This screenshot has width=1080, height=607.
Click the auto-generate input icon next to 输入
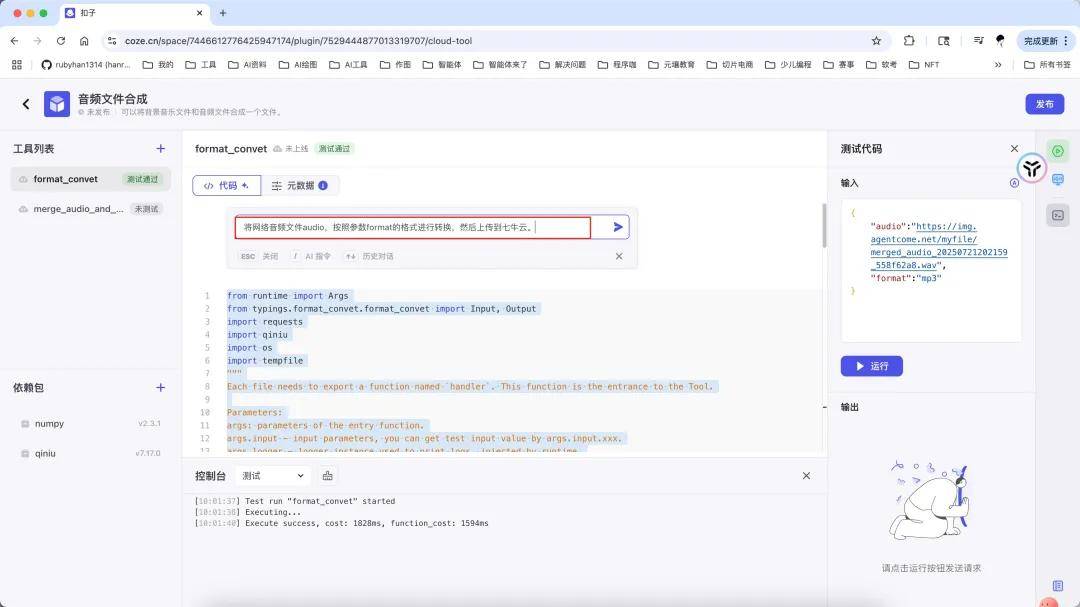(x=1014, y=183)
